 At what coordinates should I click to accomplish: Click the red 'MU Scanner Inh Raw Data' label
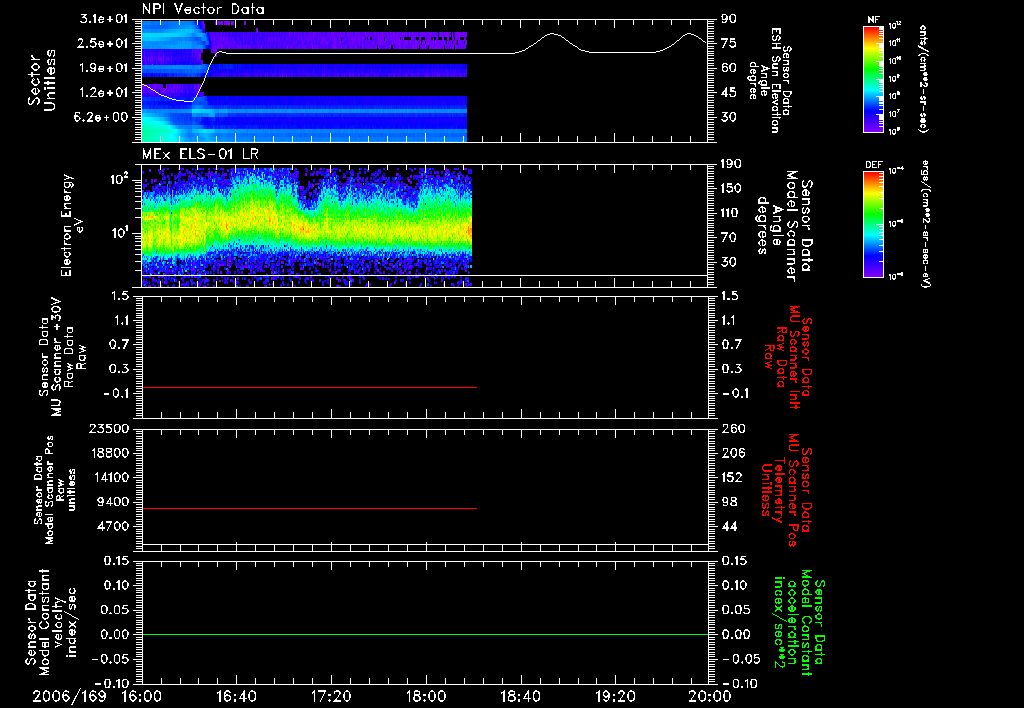pos(788,356)
